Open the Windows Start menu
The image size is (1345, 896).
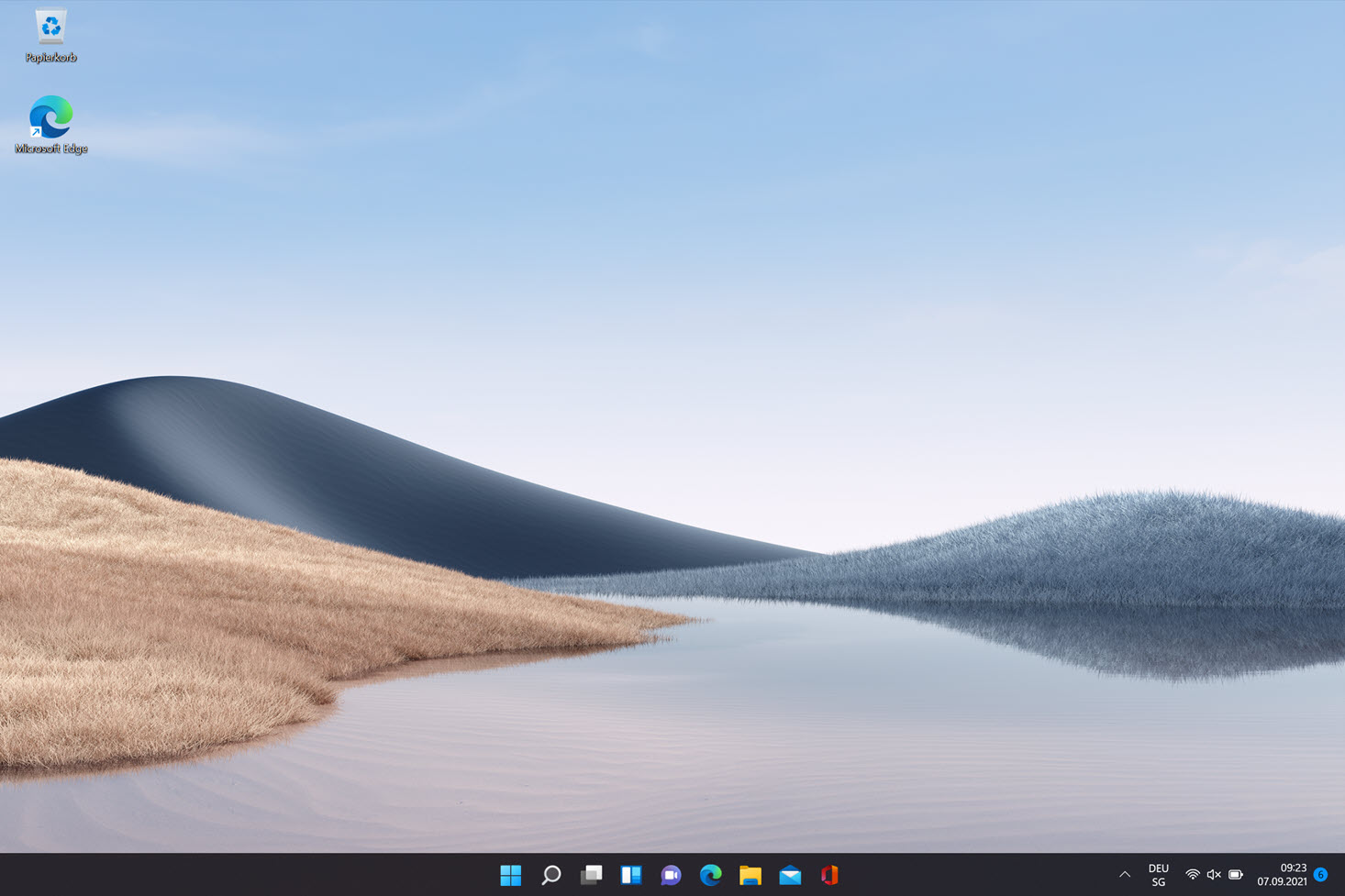[x=511, y=875]
